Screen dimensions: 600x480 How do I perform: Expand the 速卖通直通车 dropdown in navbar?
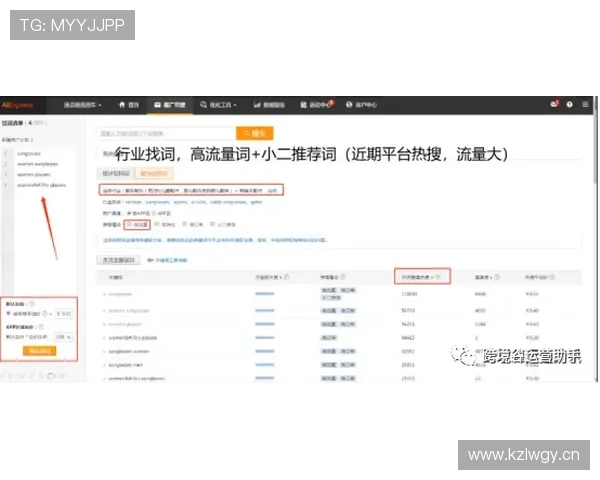click(82, 105)
